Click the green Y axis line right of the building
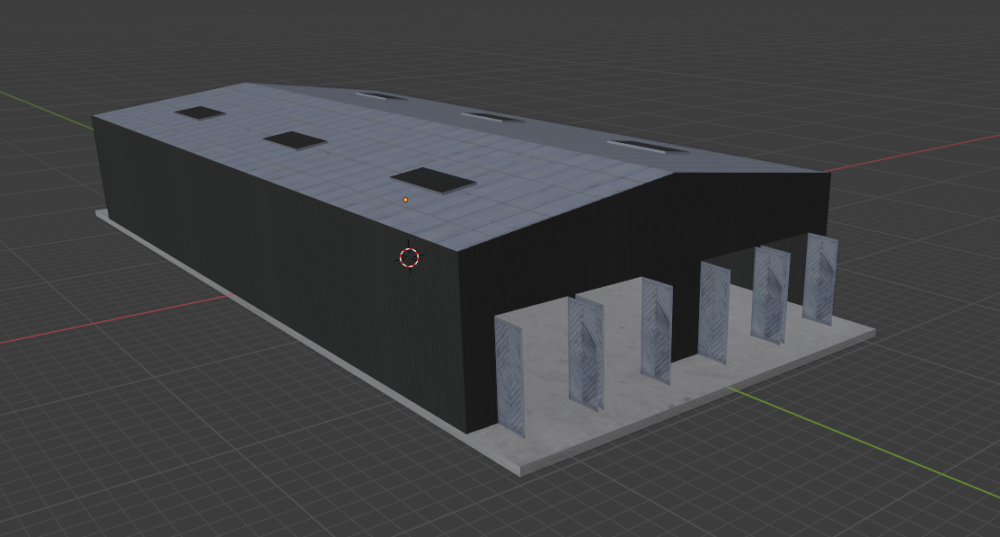This screenshot has width=1000, height=537. coord(880,449)
